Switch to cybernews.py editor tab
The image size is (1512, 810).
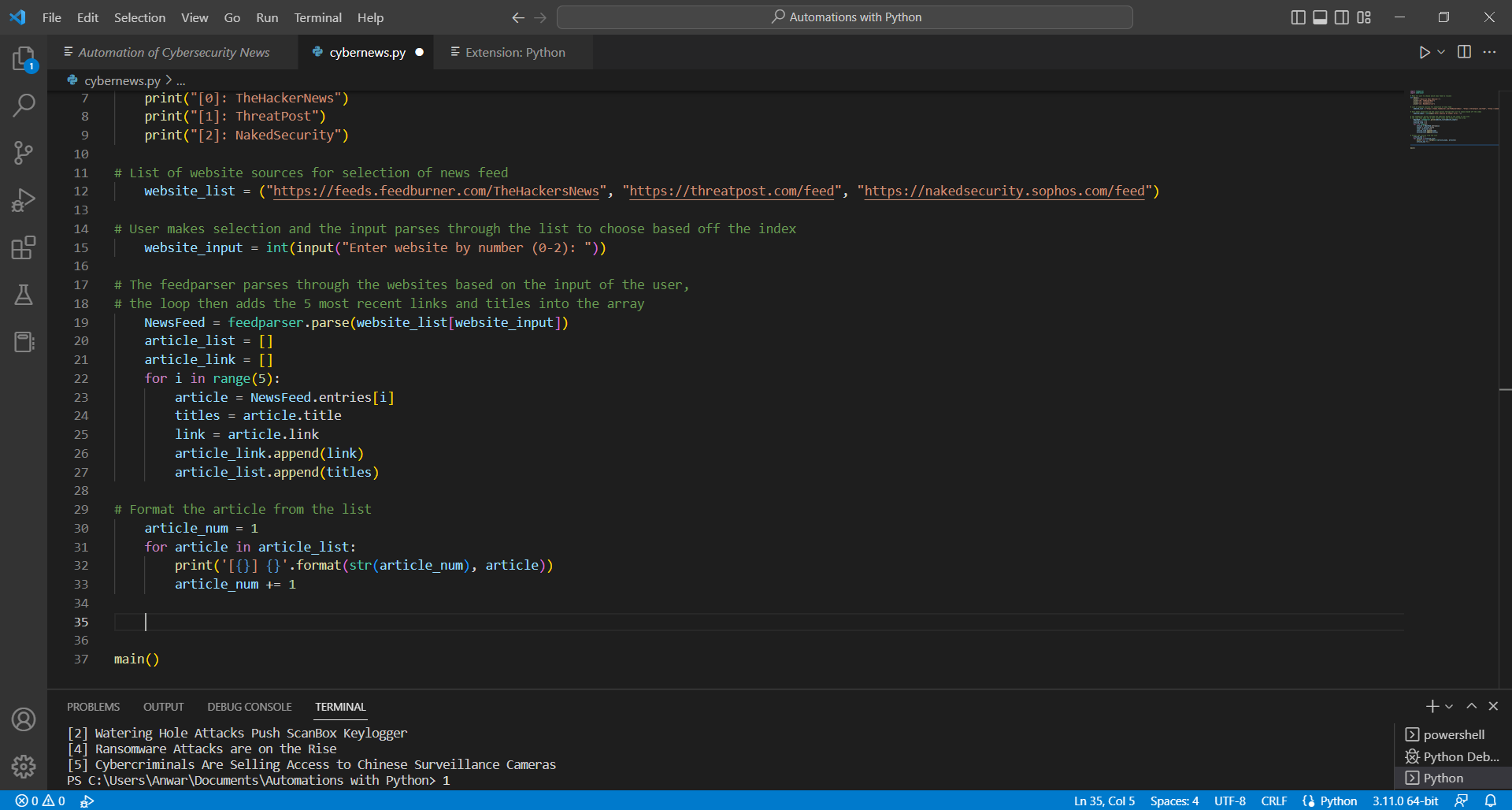click(x=366, y=52)
